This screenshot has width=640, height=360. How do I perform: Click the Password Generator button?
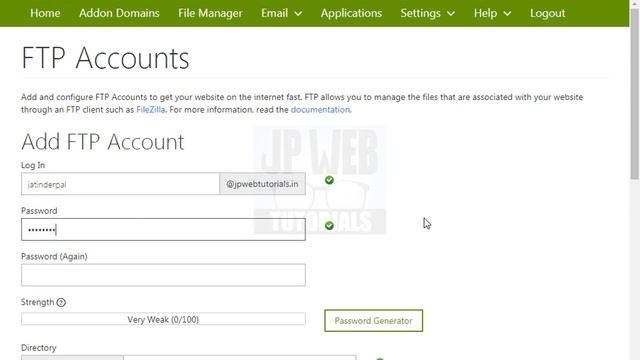pos(373,321)
